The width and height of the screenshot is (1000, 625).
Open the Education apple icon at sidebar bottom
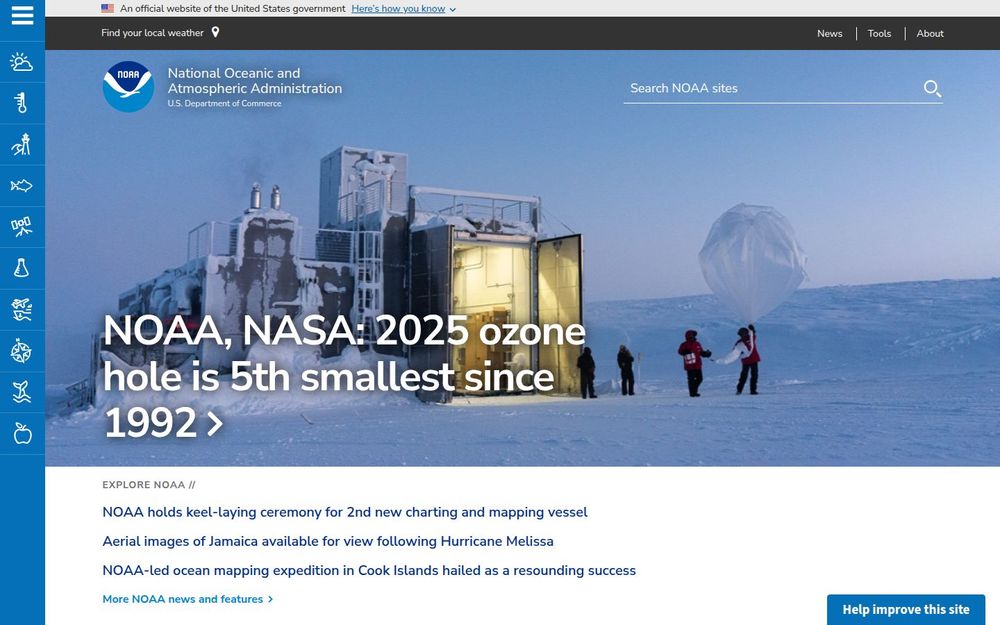[22, 433]
